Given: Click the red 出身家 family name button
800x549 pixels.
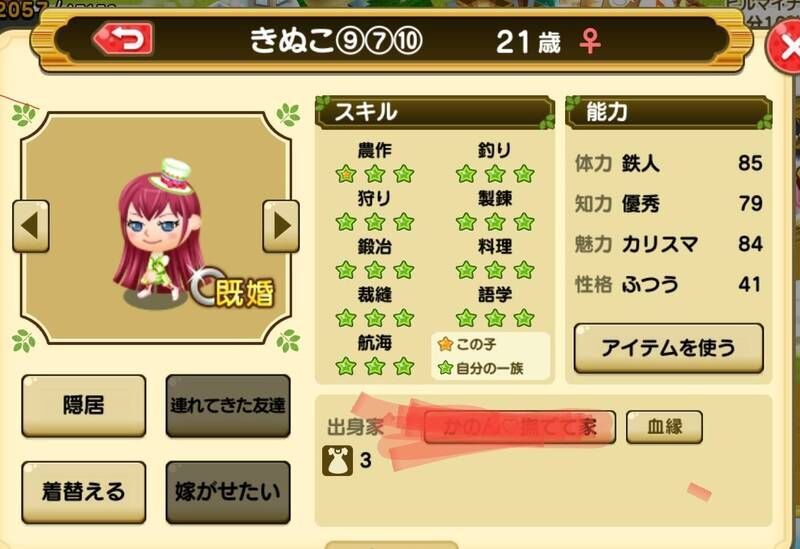Looking at the screenshot, I should (519, 427).
